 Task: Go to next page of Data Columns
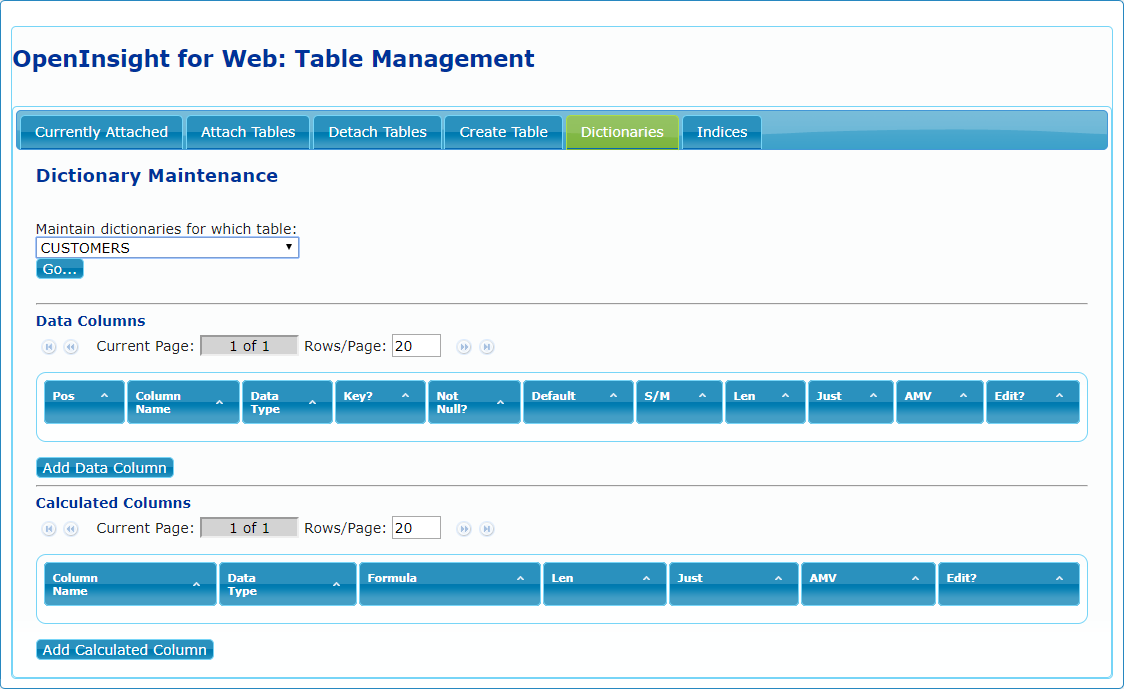coord(465,347)
